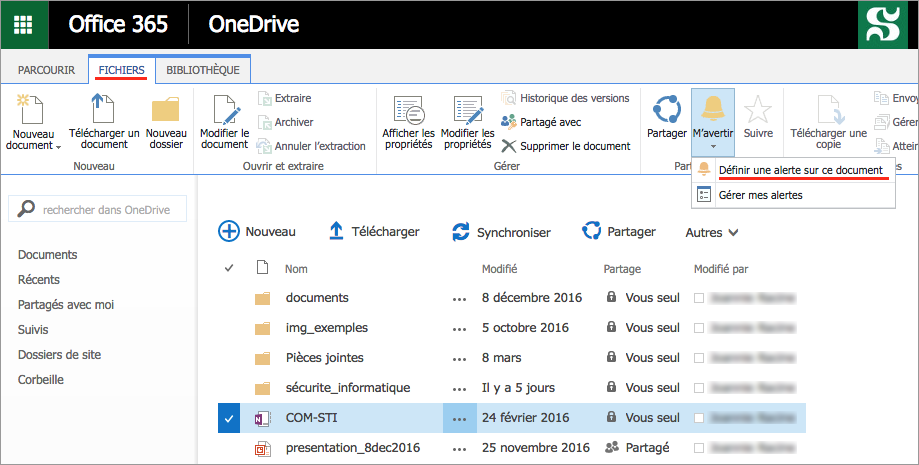The width and height of the screenshot is (919, 465).
Task: Click the img_exemples folder icon
Action: tap(263, 328)
